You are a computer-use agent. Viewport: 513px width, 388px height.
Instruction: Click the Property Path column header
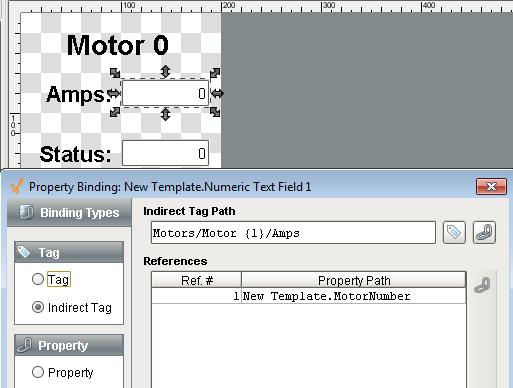[354, 280]
